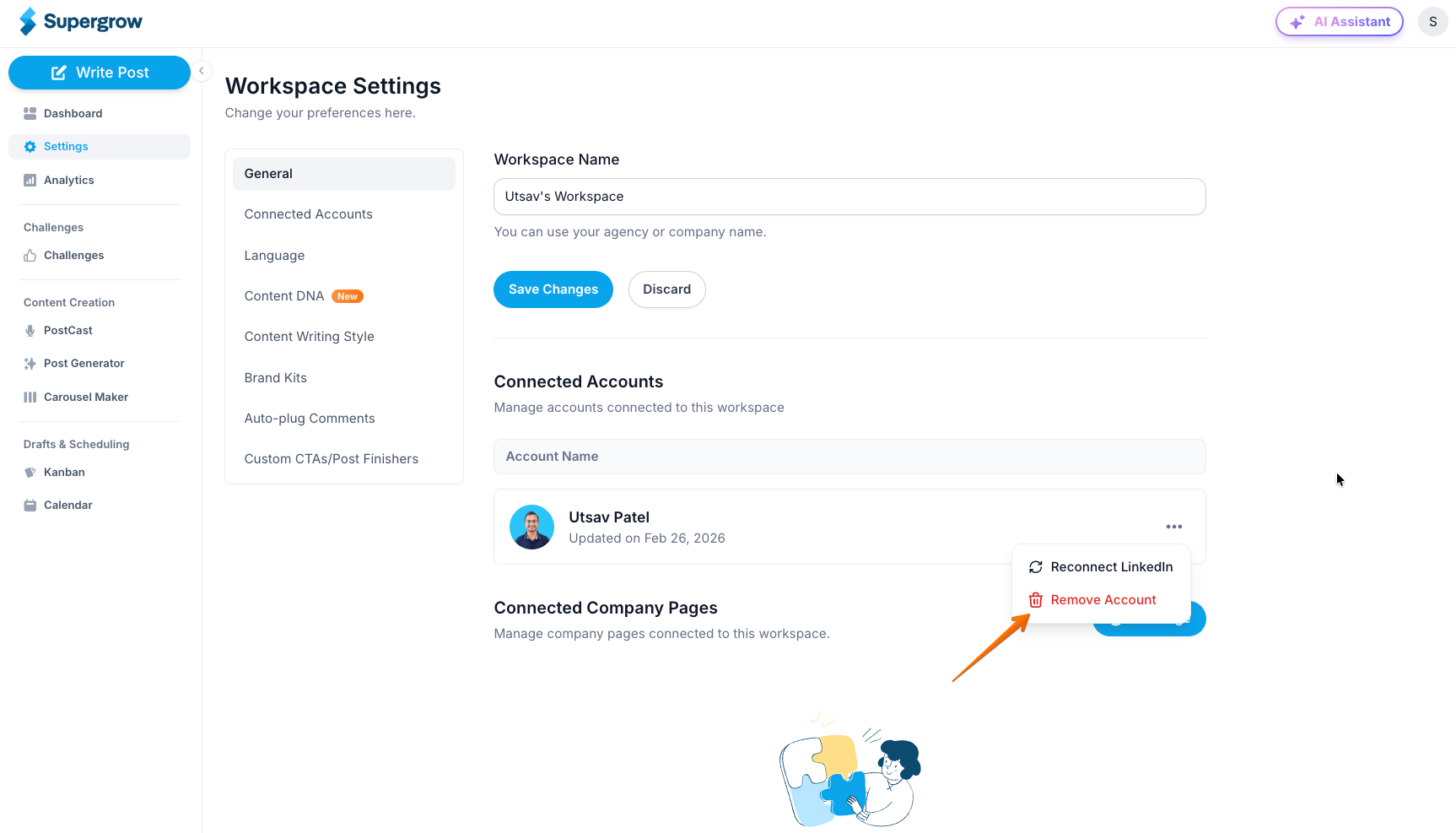Click the Carousel Maker columns icon
1456x833 pixels.
[x=30, y=398]
